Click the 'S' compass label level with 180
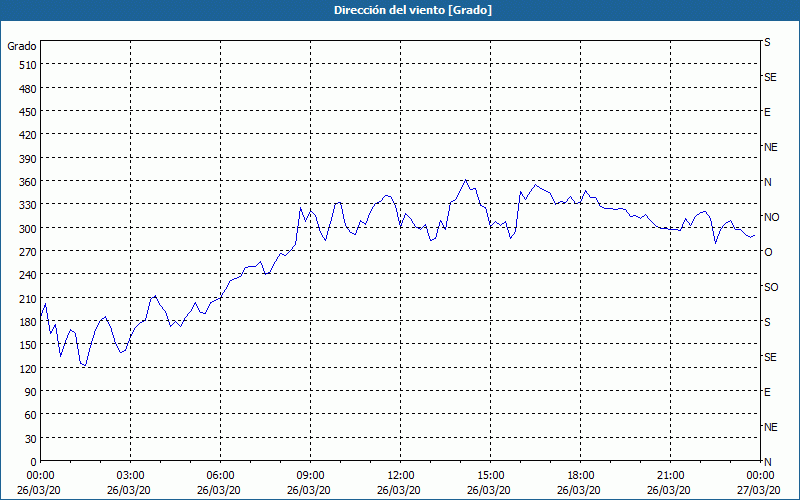800x500 pixels. click(767, 322)
